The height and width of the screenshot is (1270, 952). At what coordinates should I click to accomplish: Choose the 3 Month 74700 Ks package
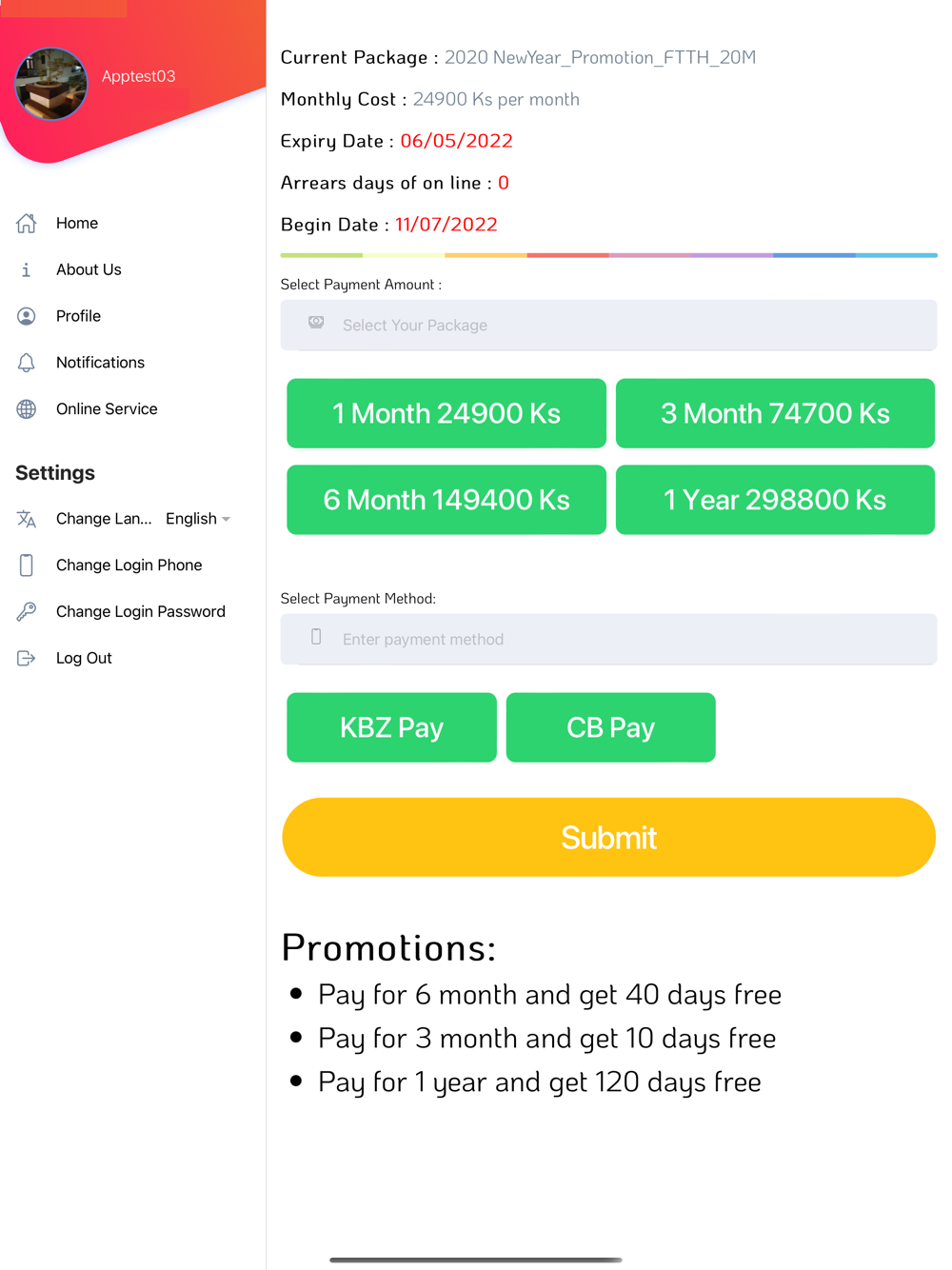click(775, 414)
